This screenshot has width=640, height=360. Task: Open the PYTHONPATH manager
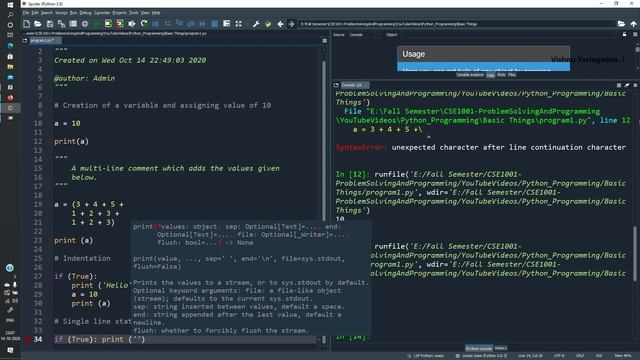[x=268, y=24]
